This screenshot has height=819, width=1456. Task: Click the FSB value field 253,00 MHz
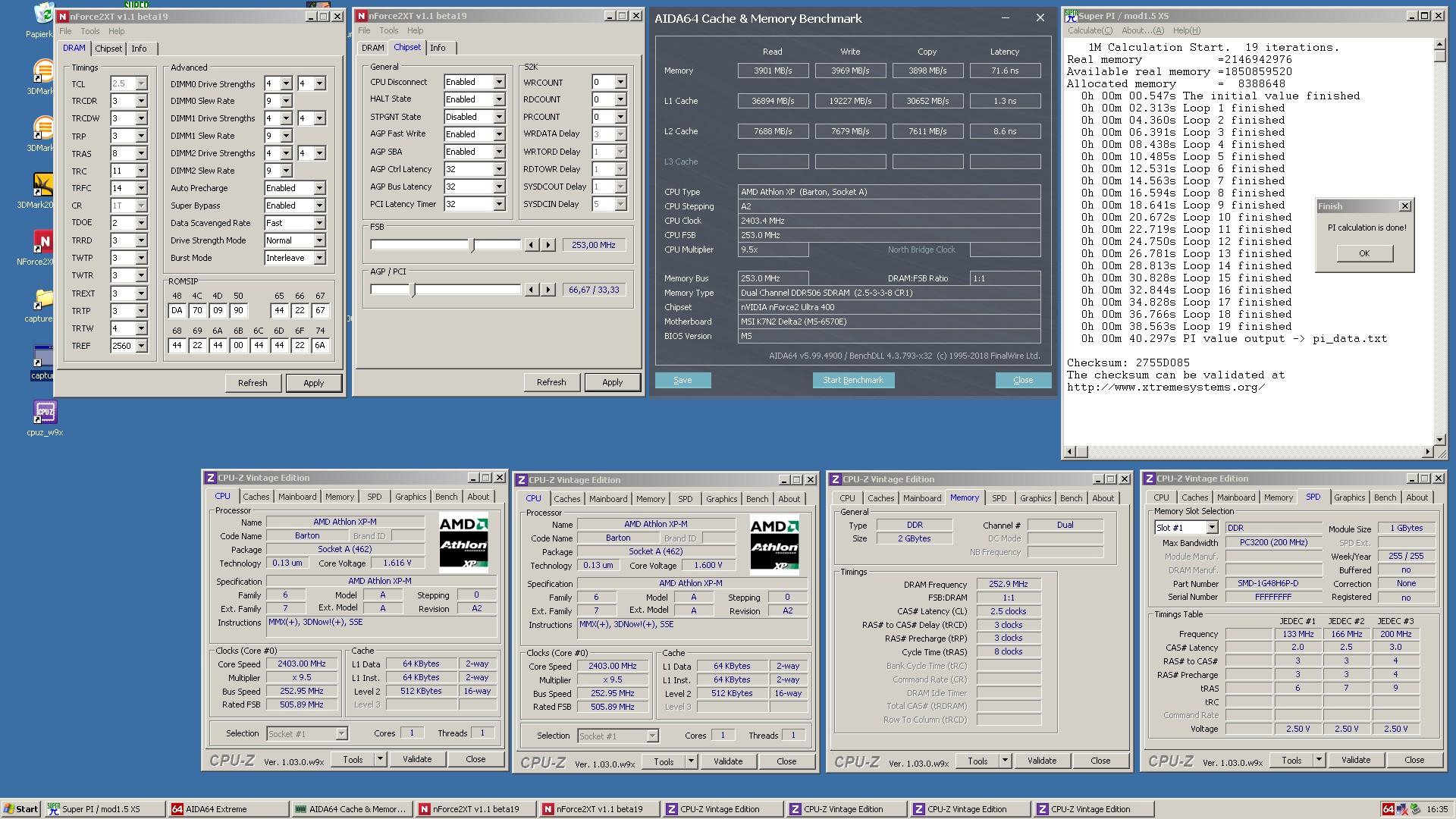click(x=594, y=245)
